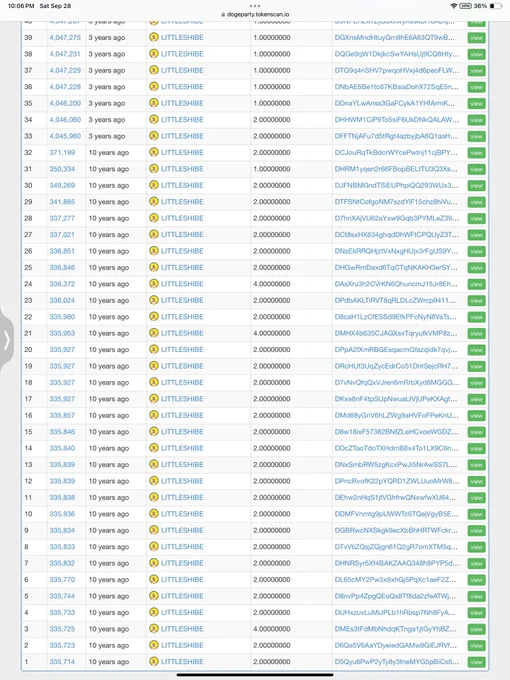Select "3 years ago" in row 35
This screenshot has height=680, width=510.
click(x=107, y=103)
